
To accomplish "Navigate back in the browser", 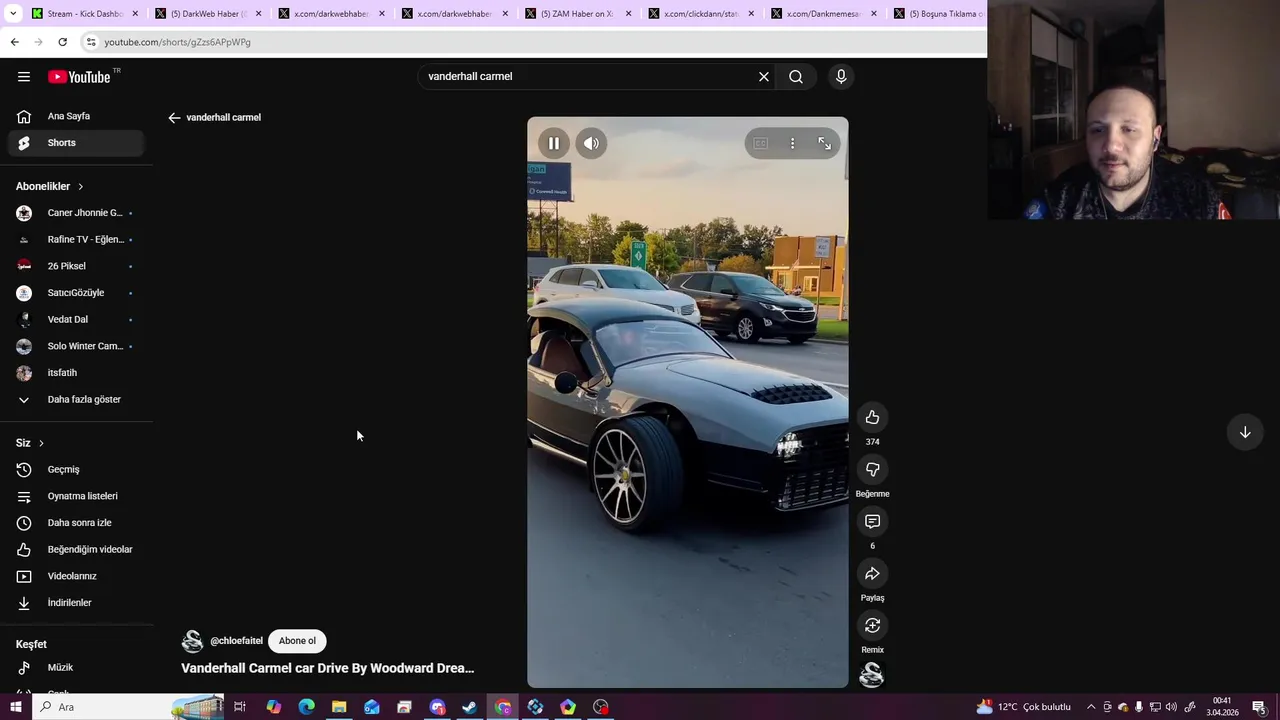I will pyautogui.click(x=14, y=42).
